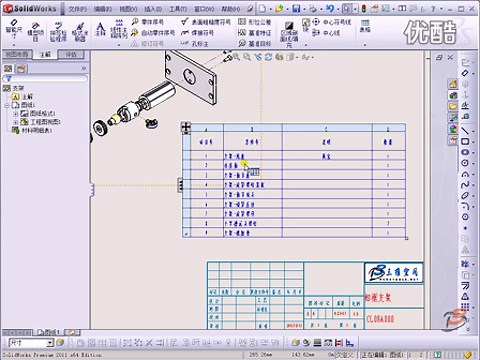
Task: Insert a Center Mark (中心符号线)
Action: [x=331, y=22]
